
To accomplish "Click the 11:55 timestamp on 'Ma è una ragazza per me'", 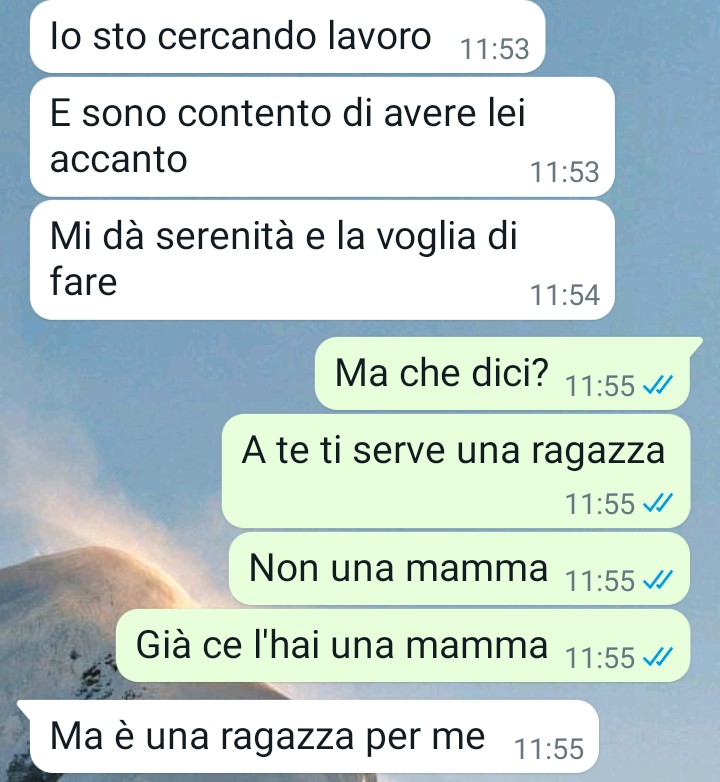I will [549, 749].
